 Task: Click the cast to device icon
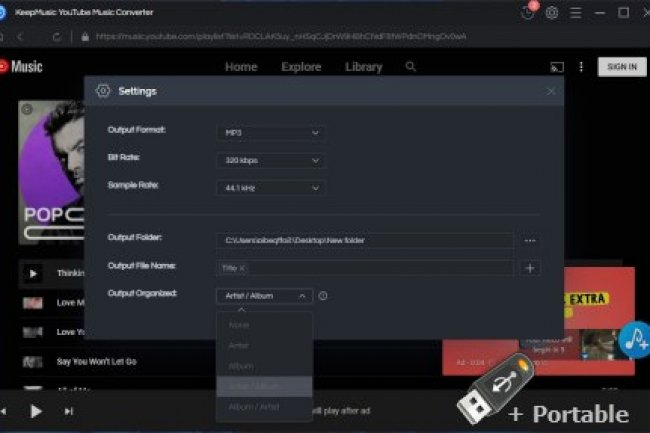pyautogui.click(x=557, y=67)
